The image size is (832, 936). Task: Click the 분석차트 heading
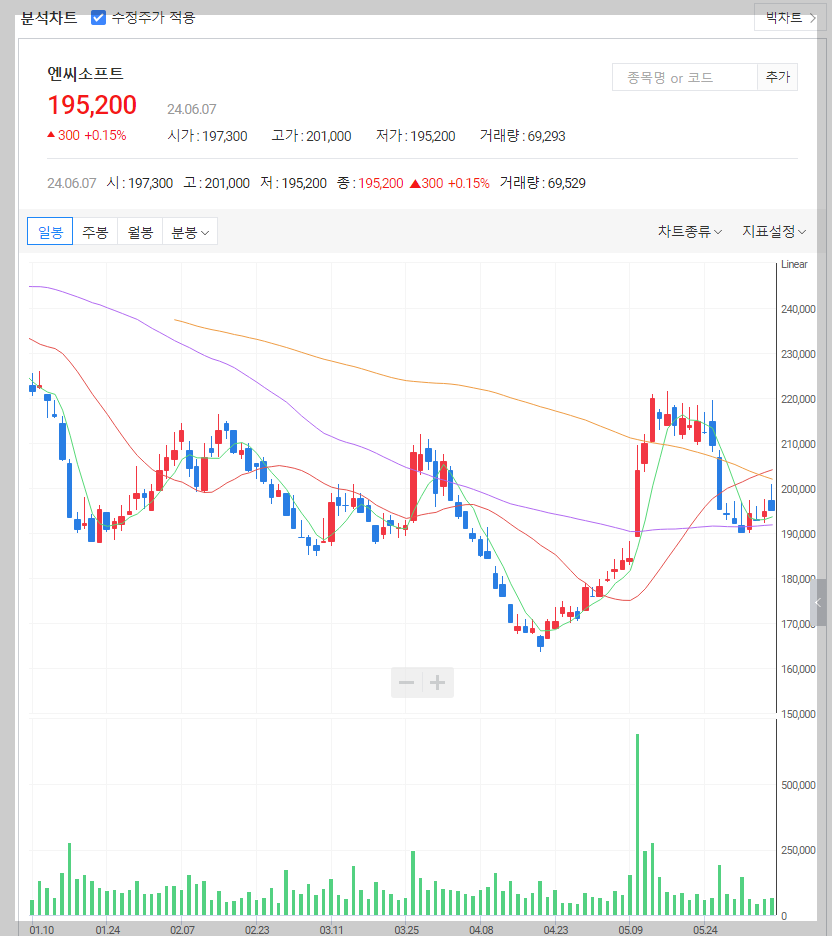[x=49, y=18]
